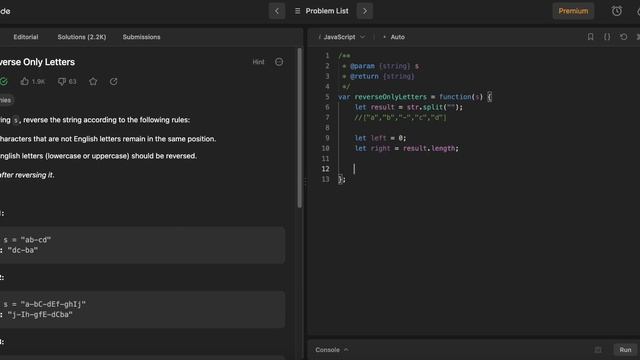The image size is (640, 360).
Task: Click the example output "dc-ba"
Action: tap(22, 250)
